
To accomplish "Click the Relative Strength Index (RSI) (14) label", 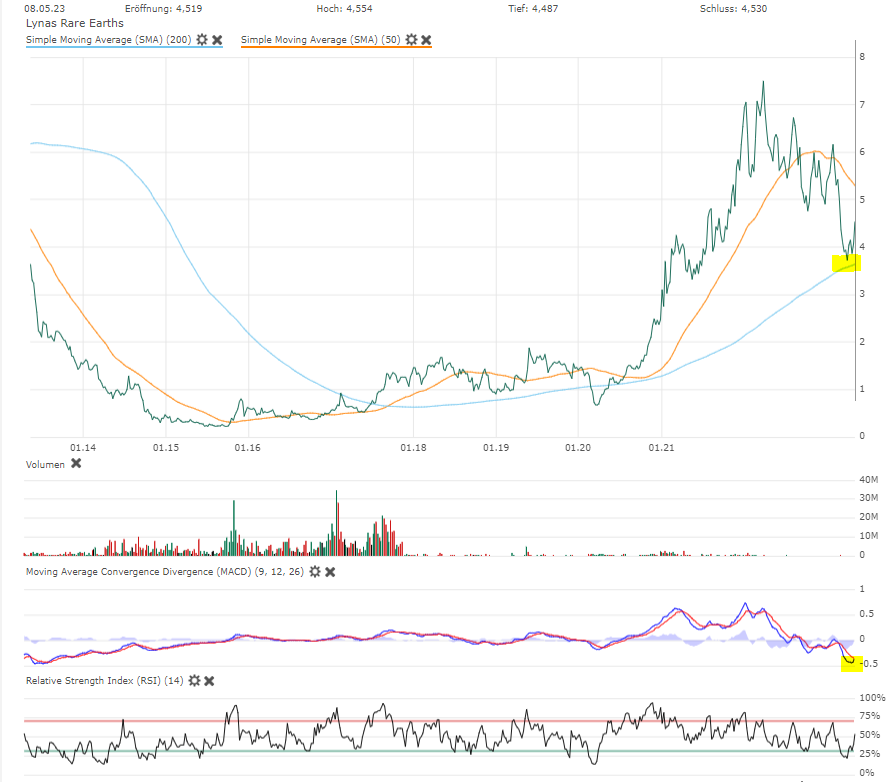I will tap(104, 681).
